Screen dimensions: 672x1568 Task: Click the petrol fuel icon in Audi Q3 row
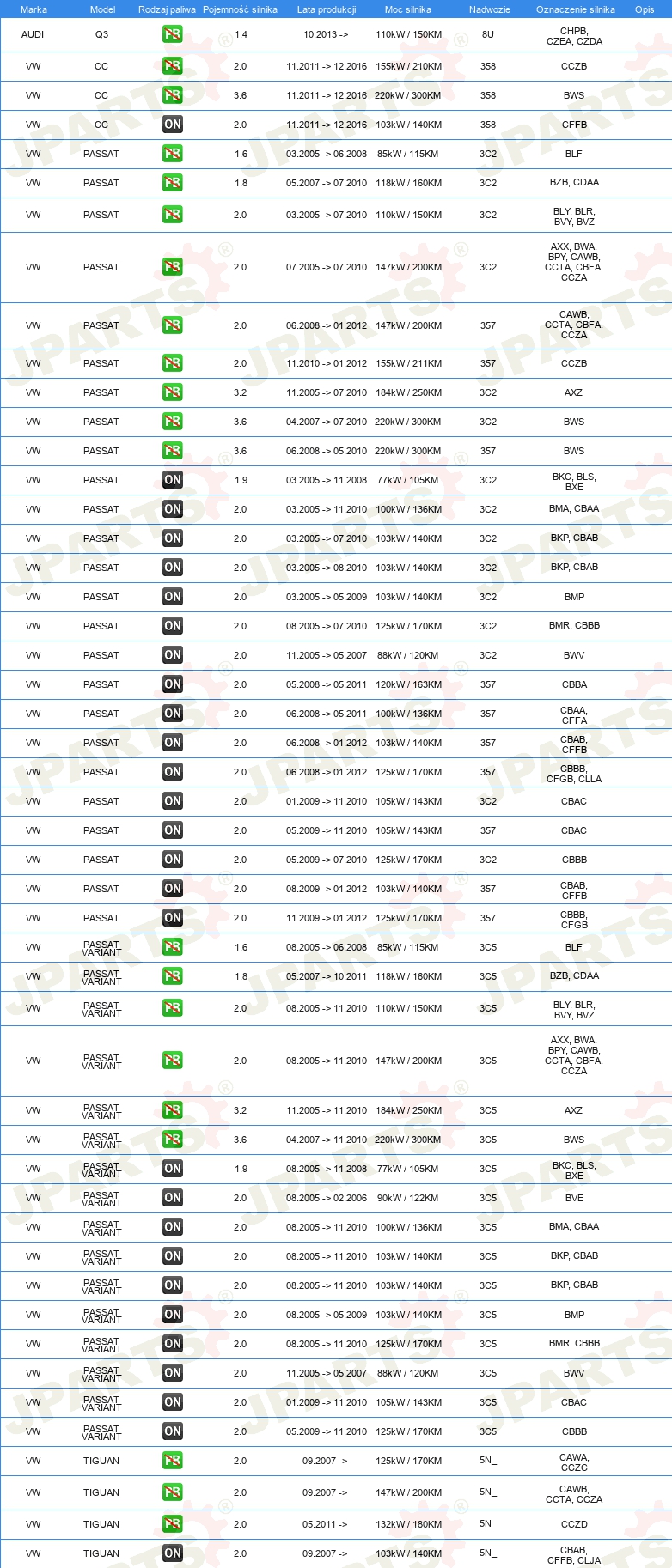pyautogui.click(x=173, y=35)
